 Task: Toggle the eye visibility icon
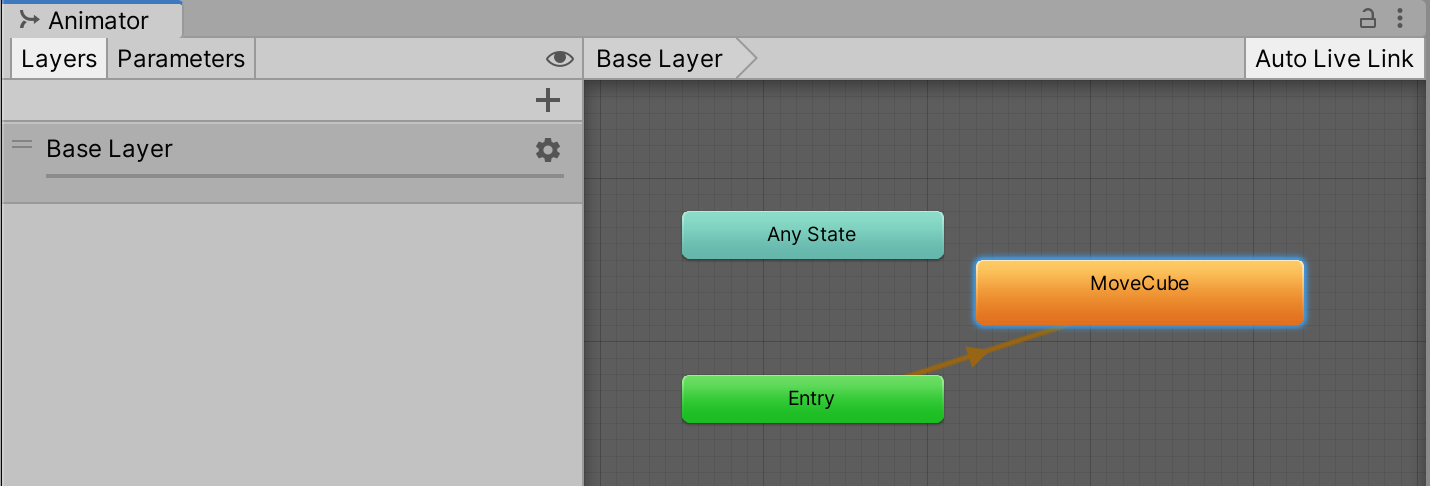tap(560, 59)
